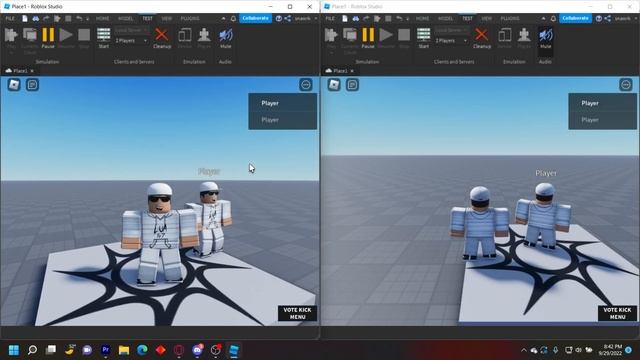This screenshot has height=360, width=640.
Task: Collapse ribbon arrow in right window
Action: point(543,18)
